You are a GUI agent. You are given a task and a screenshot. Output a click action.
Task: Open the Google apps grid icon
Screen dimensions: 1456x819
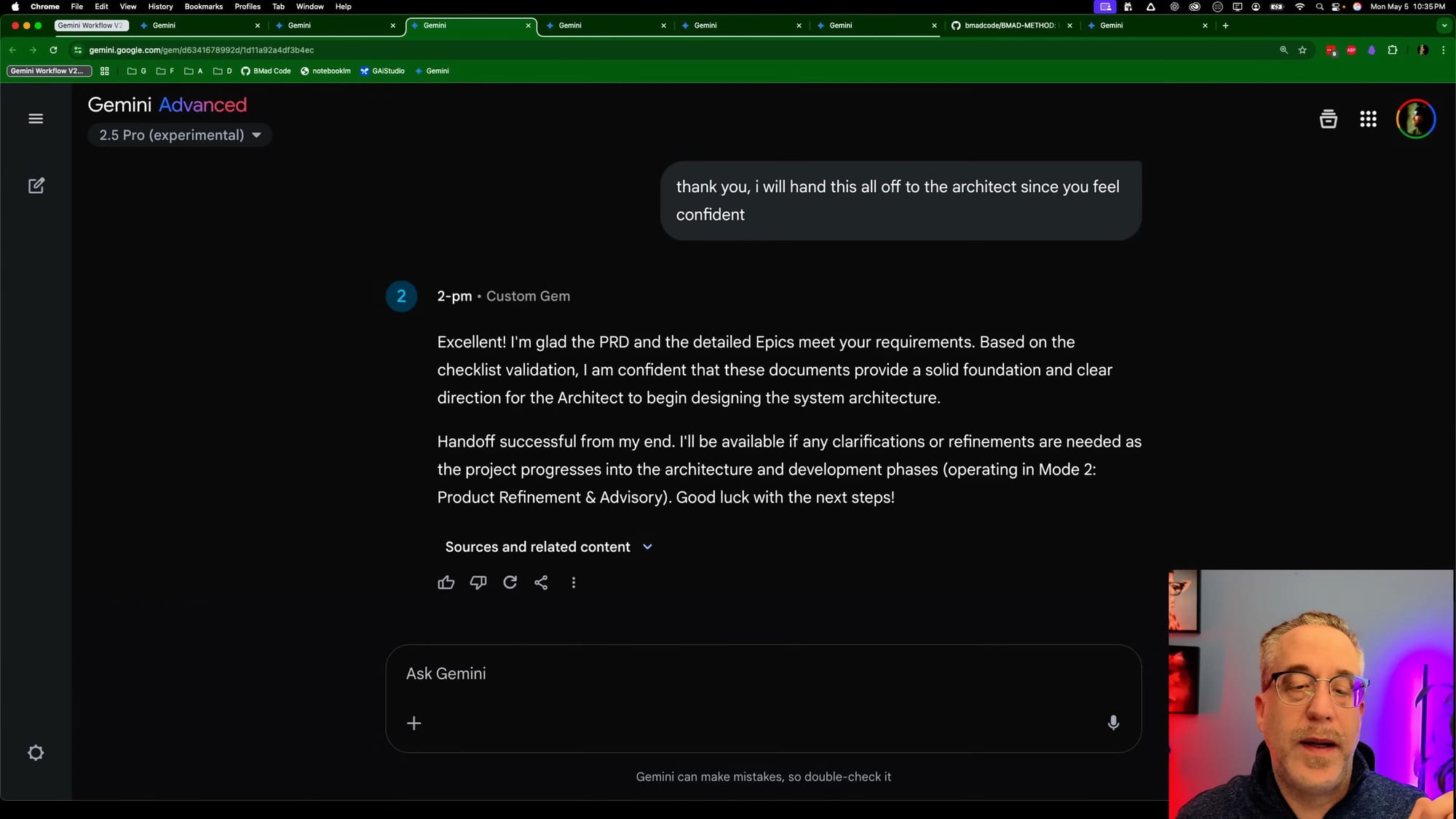(1368, 119)
